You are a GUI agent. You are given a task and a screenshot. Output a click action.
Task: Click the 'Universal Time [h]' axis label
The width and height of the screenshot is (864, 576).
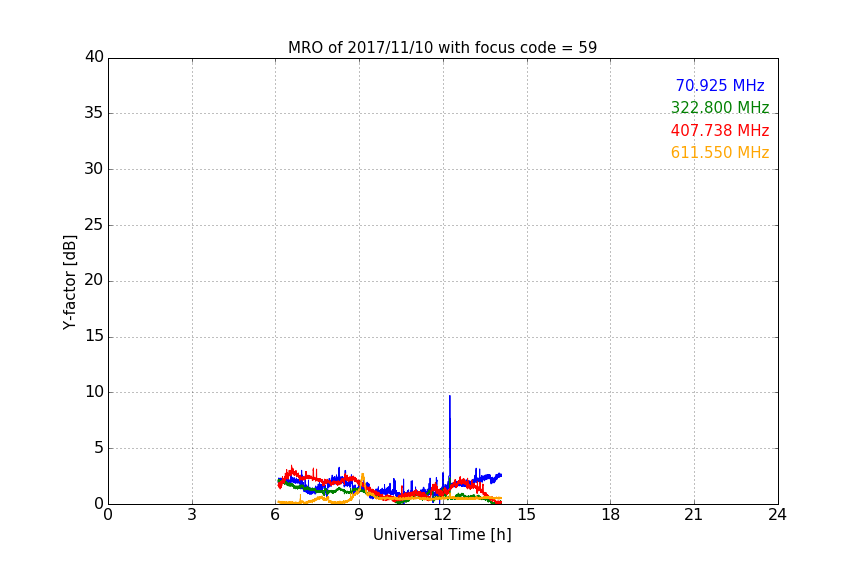[x=442, y=535]
